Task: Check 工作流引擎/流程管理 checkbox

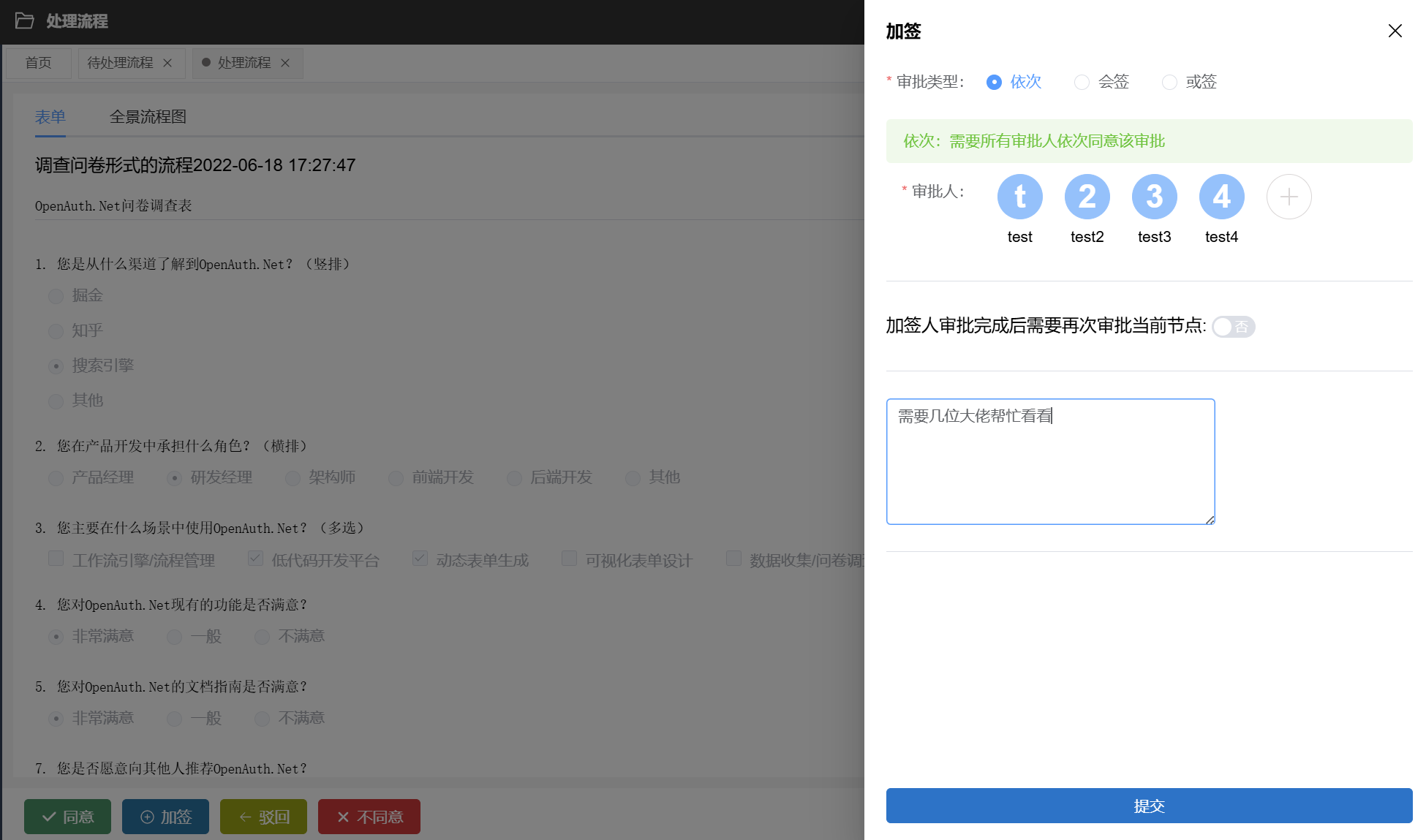Action: click(x=56, y=559)
